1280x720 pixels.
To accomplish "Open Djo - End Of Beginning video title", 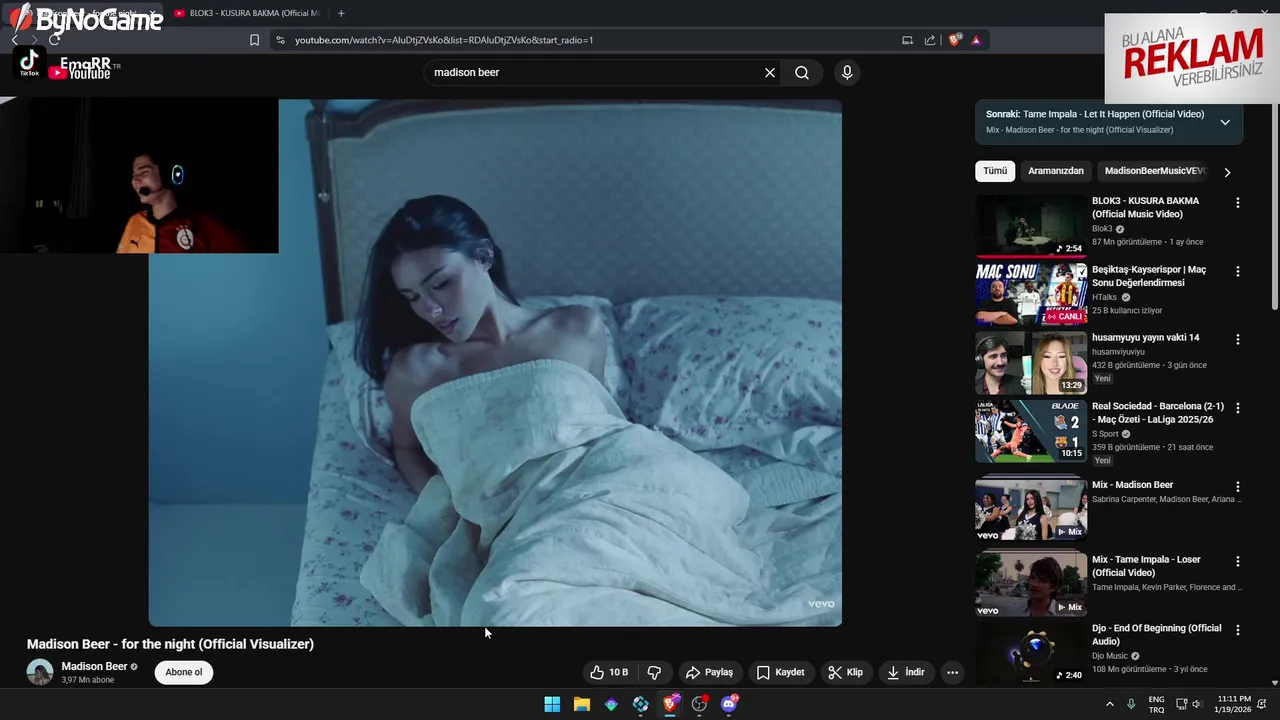I will 1157,635.
